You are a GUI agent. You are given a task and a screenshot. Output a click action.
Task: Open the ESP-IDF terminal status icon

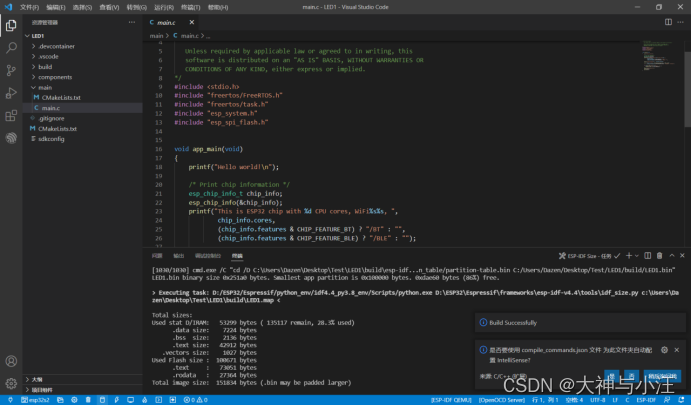[x=159, y=400]
